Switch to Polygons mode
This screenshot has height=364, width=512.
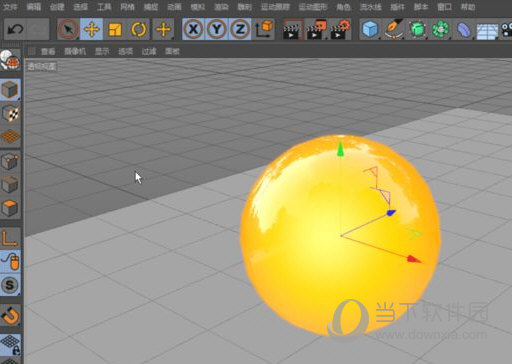click(x=10, y=208)
